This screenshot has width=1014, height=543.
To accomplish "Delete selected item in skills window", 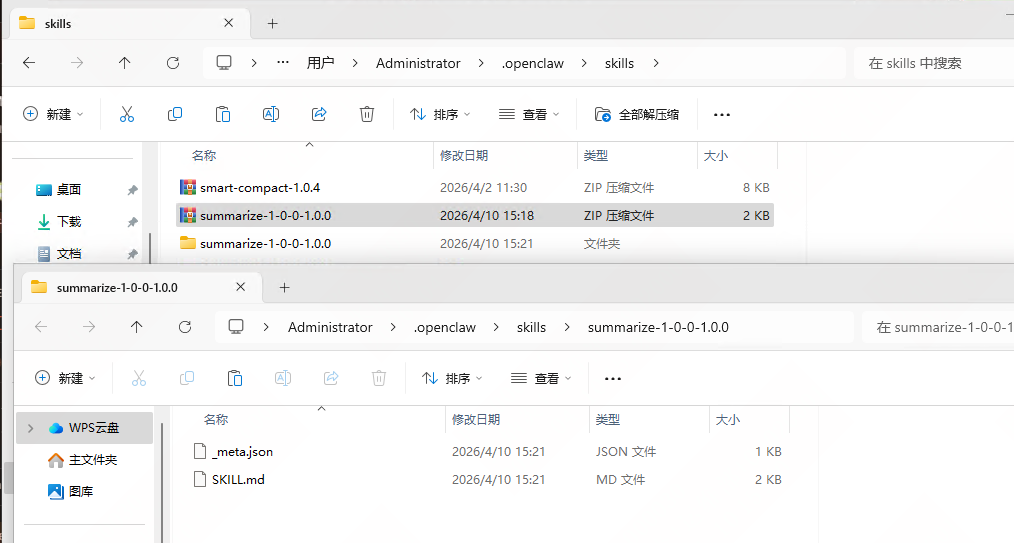I will [367, 114].
